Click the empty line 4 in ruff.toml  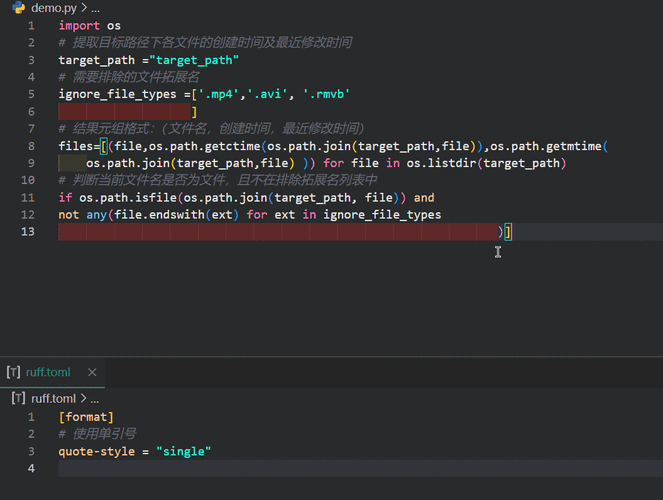(x=360, y=468)
